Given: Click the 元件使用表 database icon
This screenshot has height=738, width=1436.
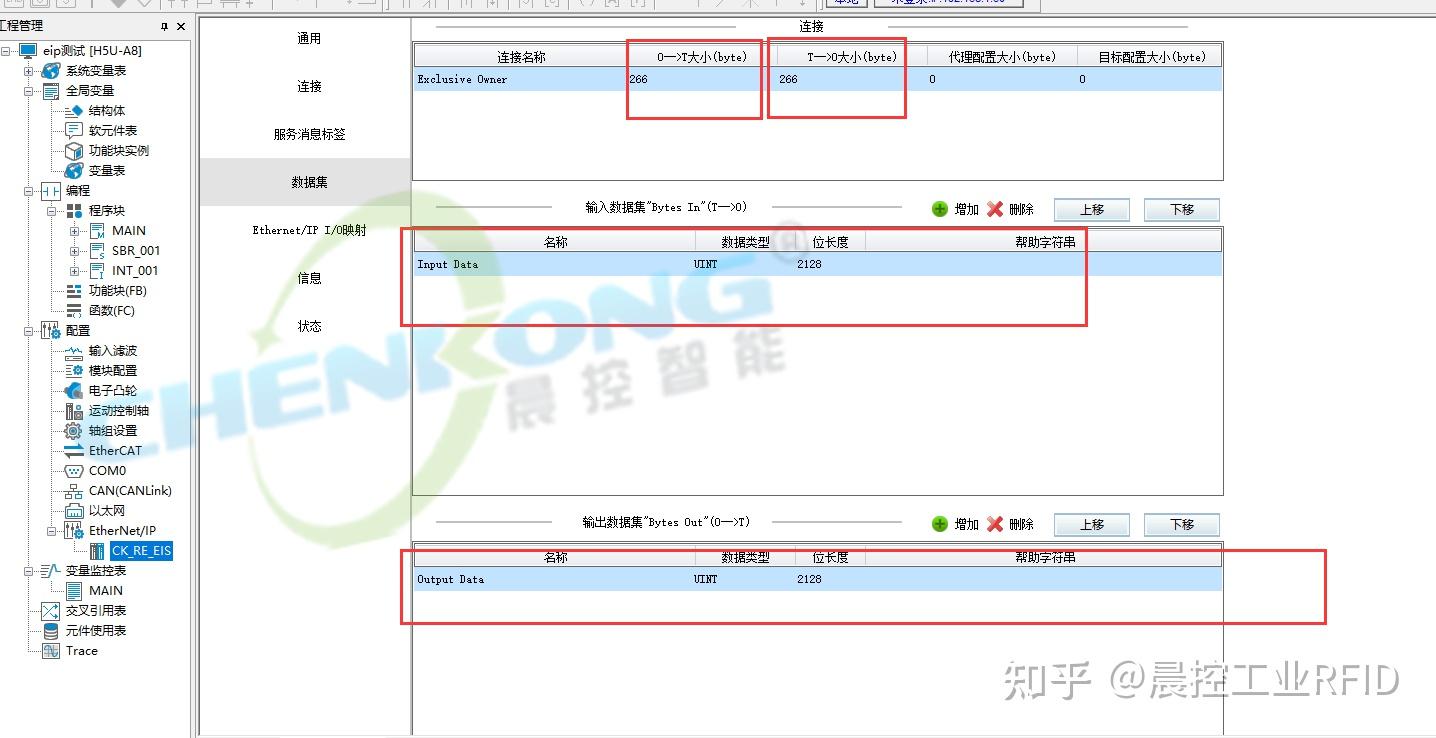Looking at the screenshot, I should coord(51,631).
